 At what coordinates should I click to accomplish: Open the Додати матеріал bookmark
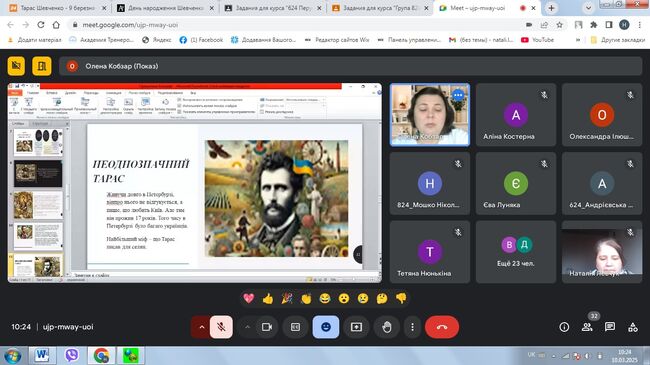(35, 40)
